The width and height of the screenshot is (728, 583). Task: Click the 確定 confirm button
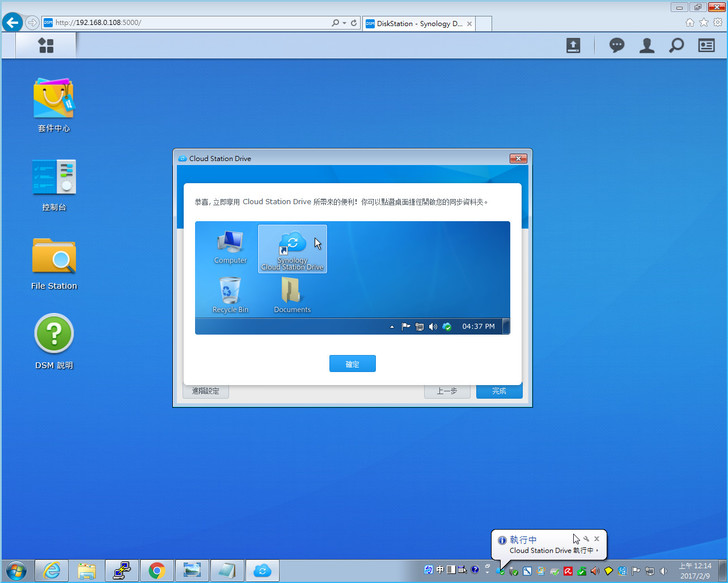(352, 364)
